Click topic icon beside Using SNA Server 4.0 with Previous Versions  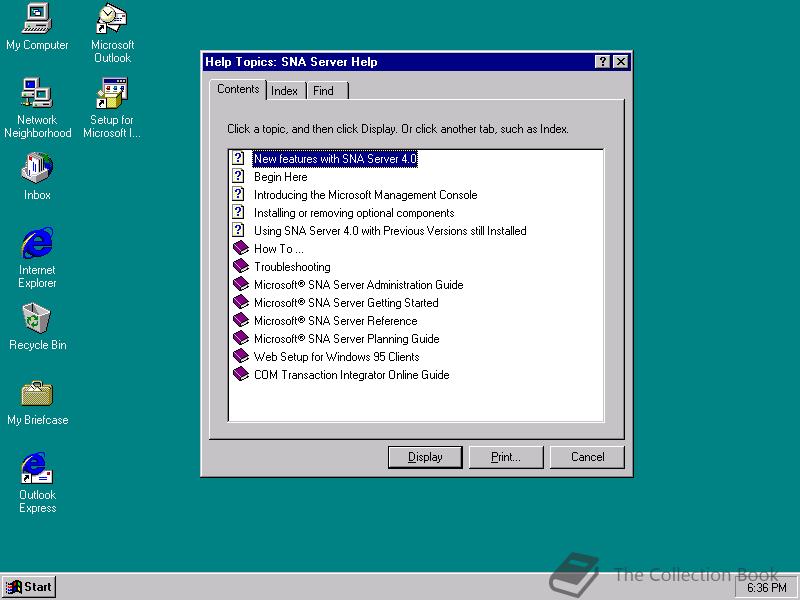coord(238,230)
